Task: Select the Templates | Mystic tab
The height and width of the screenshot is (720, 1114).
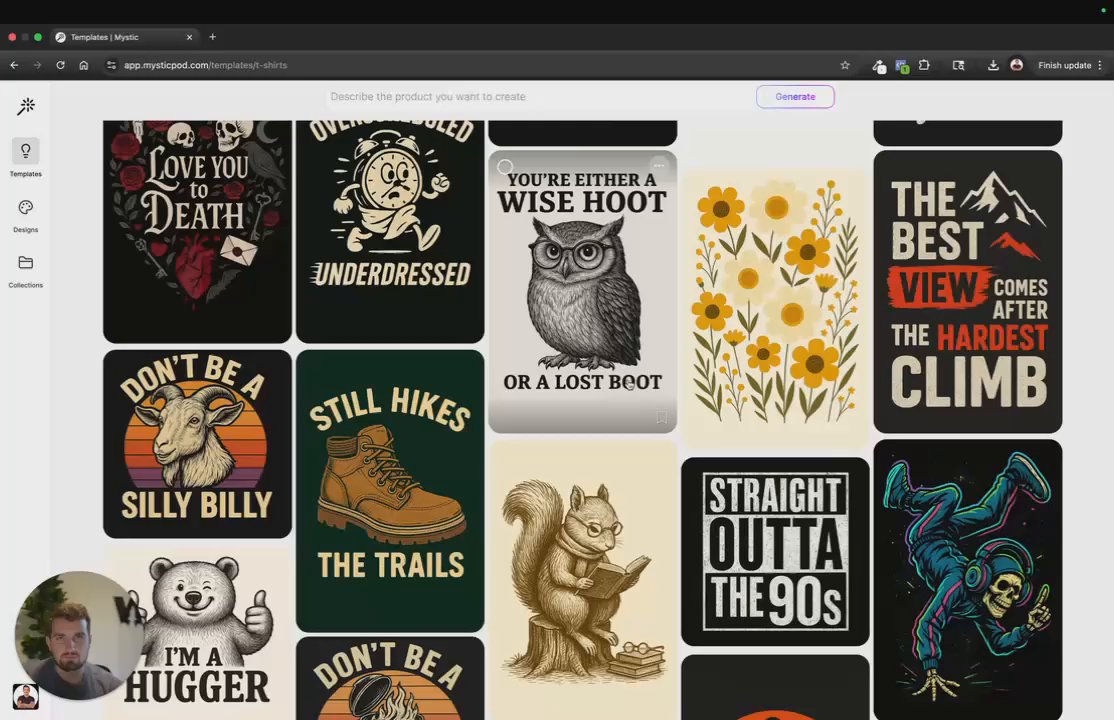Action: coord(124,37)
